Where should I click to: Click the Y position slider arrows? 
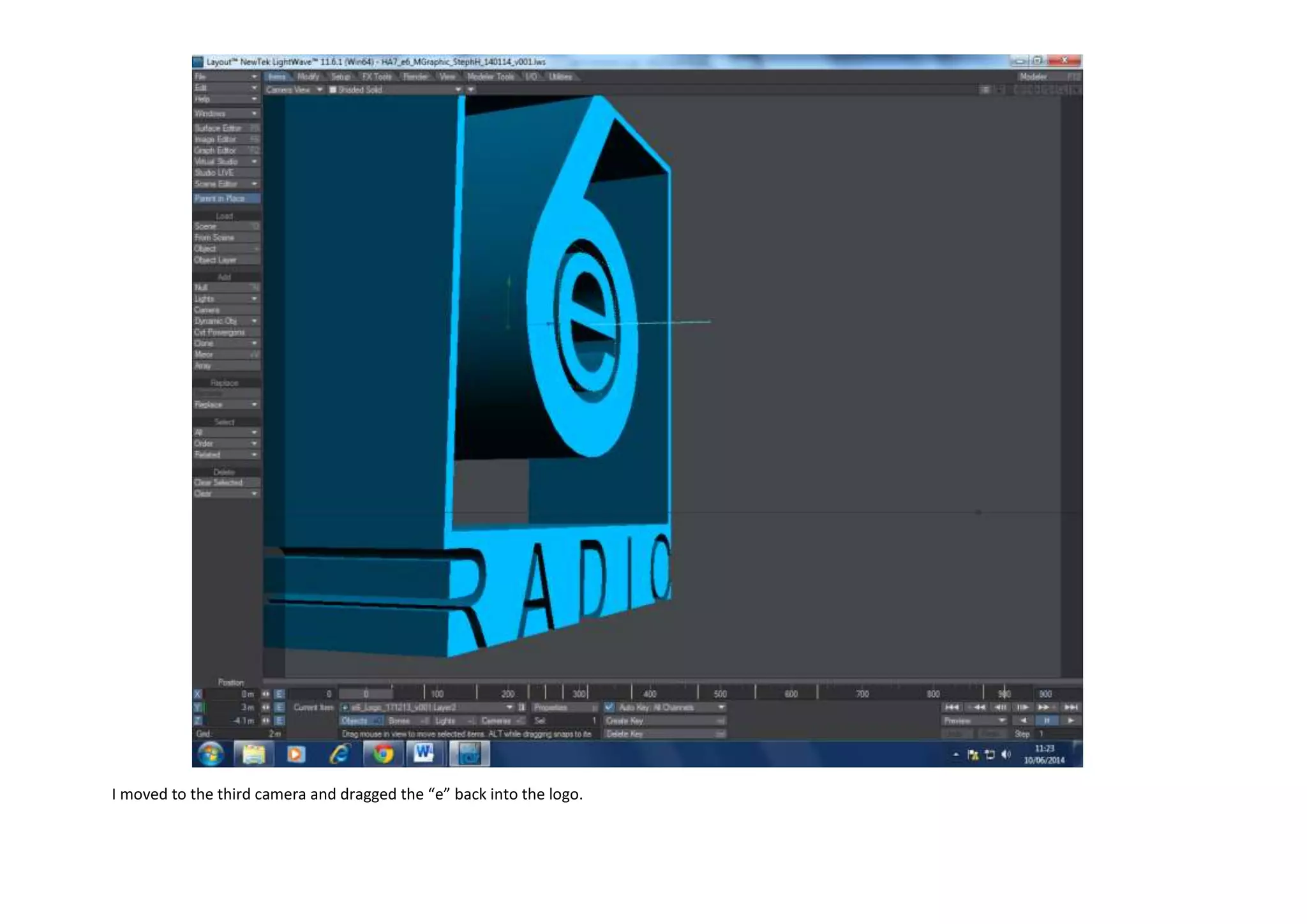click(265, 707)
